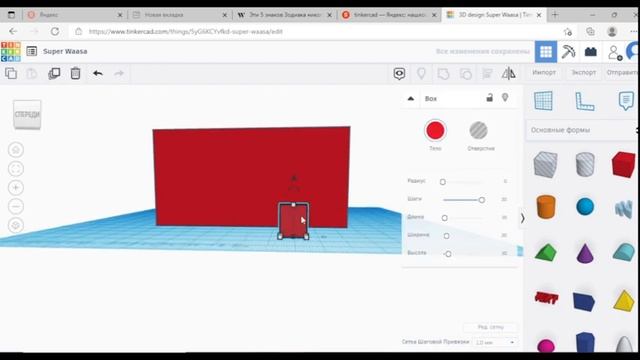The width and height of the screenshot is (640, 360).
Task: Toggle orthographic perspective view
Action: click(16, 225)
